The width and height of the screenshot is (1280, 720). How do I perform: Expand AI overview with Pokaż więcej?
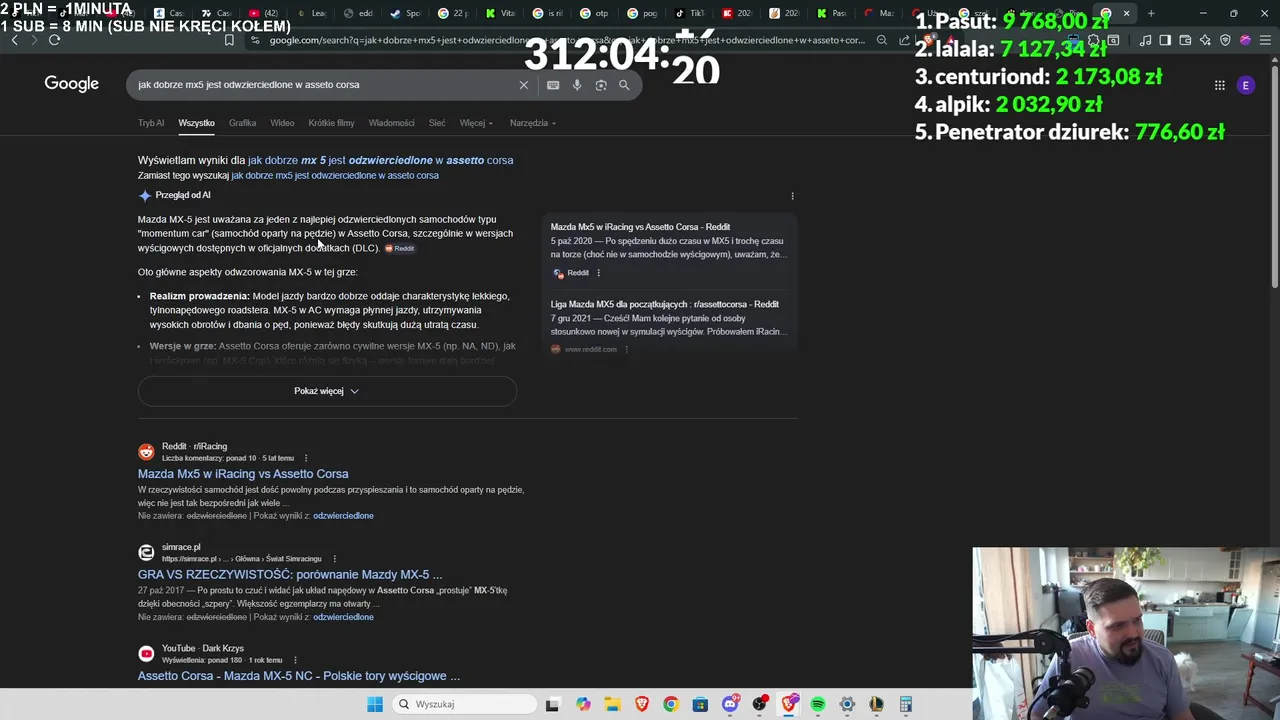pos(327,391)
